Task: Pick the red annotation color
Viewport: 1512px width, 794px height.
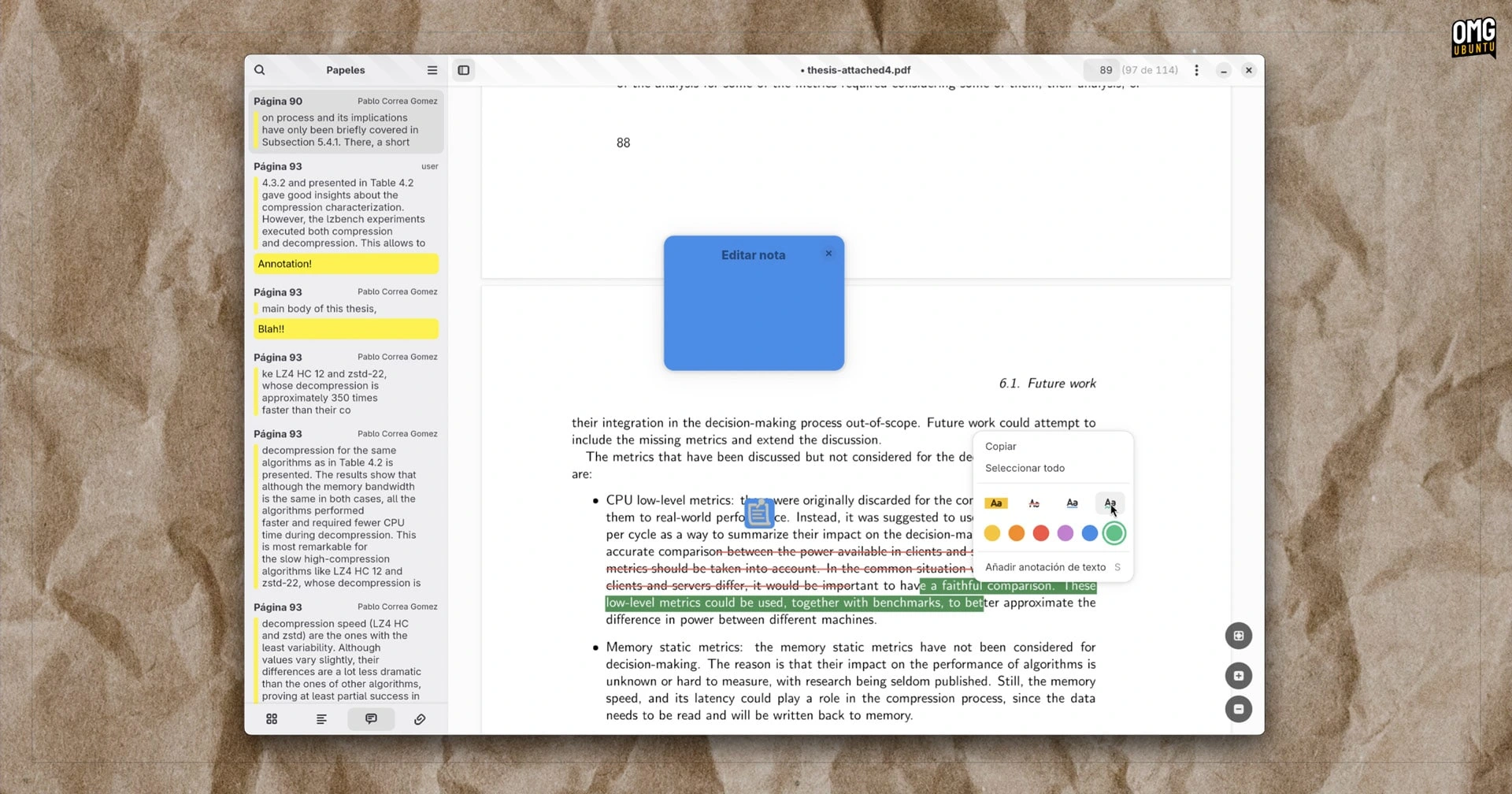Action: click(1041, 533)
